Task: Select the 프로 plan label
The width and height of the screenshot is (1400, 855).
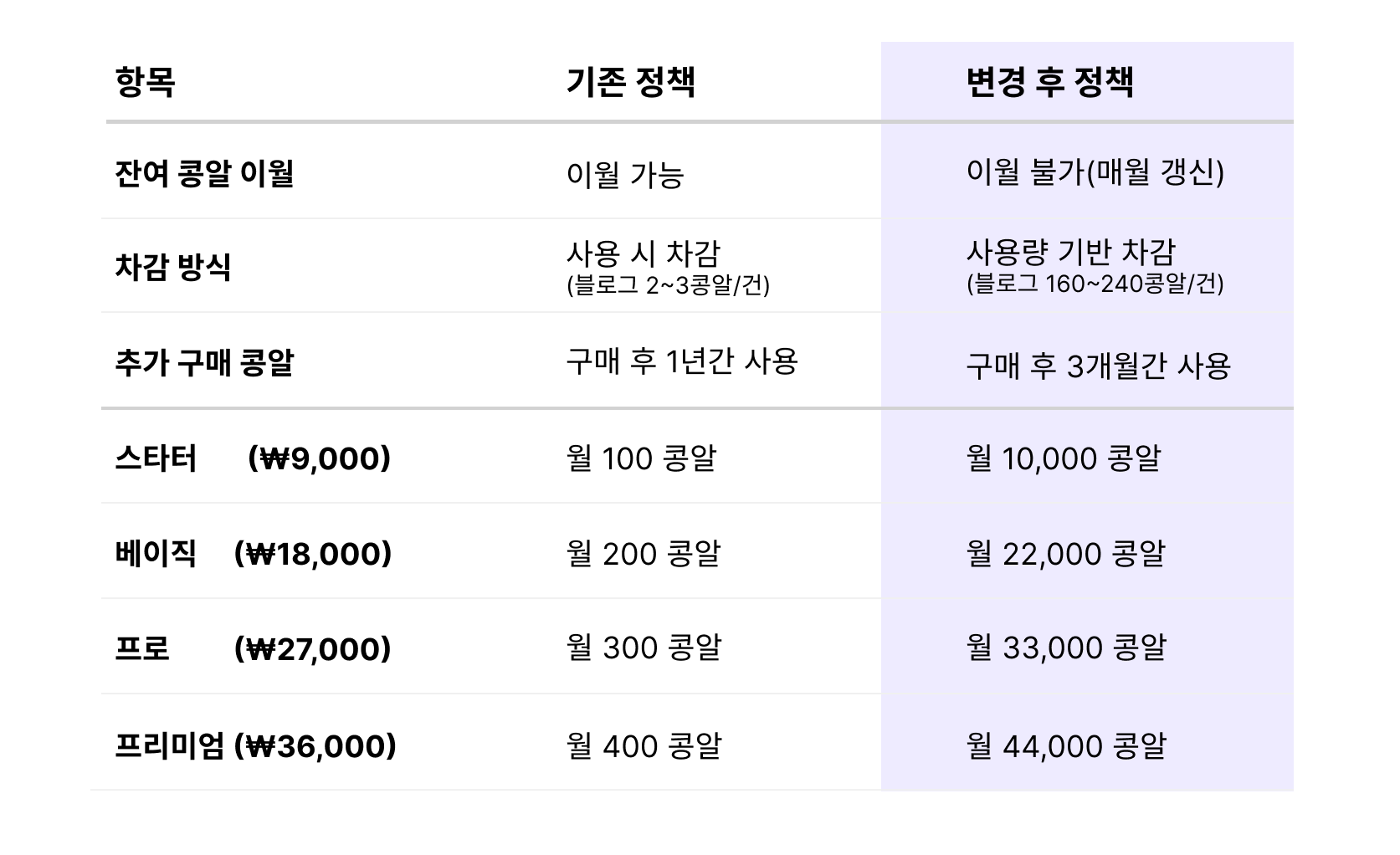Action: [x=142, y=649]
